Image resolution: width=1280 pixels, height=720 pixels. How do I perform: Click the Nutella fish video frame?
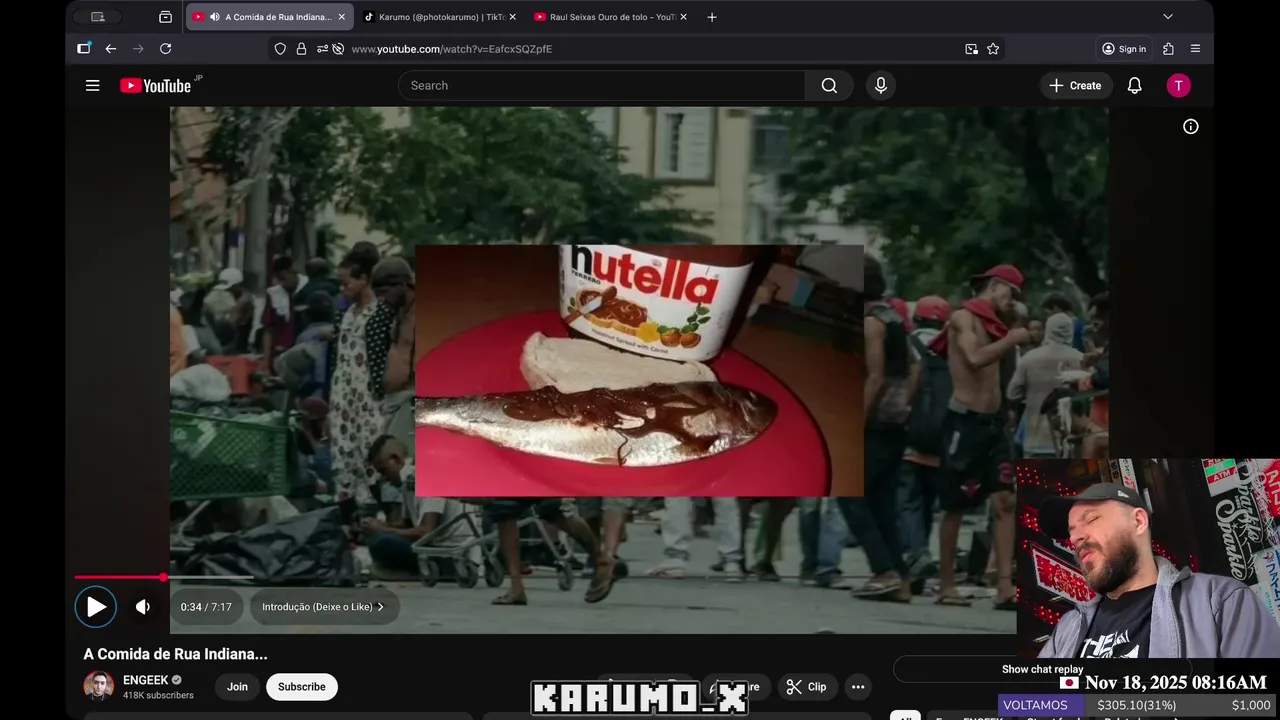[x=639, y=370]
